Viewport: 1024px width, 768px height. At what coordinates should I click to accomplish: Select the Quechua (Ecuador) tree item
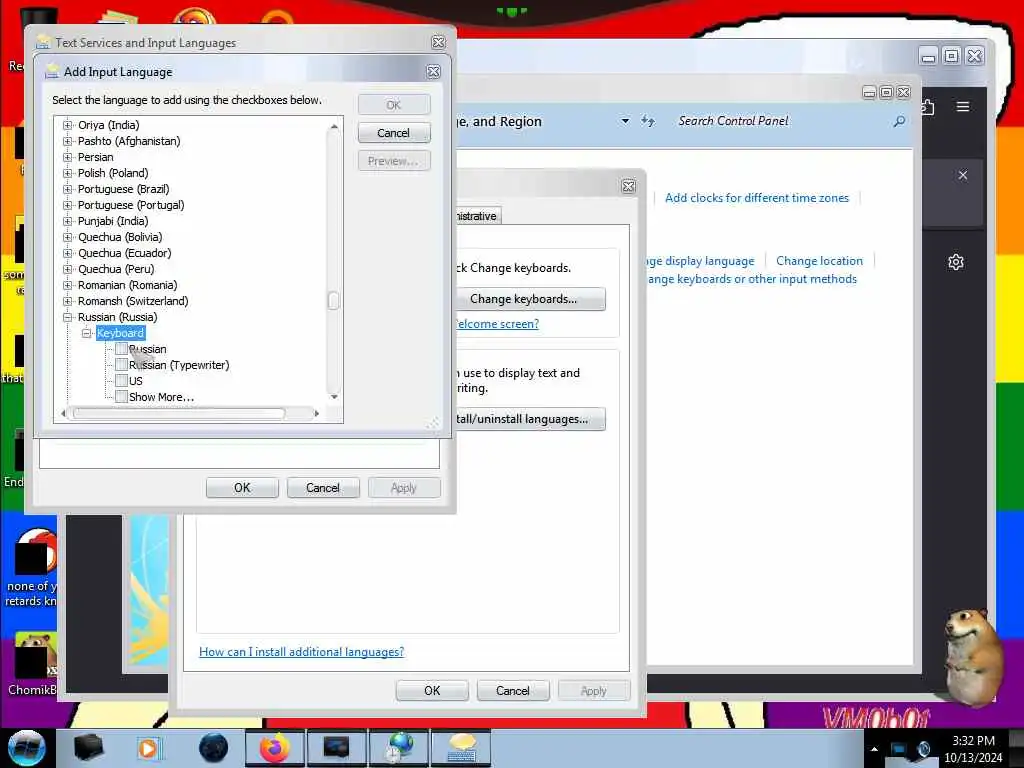[125, 253]
